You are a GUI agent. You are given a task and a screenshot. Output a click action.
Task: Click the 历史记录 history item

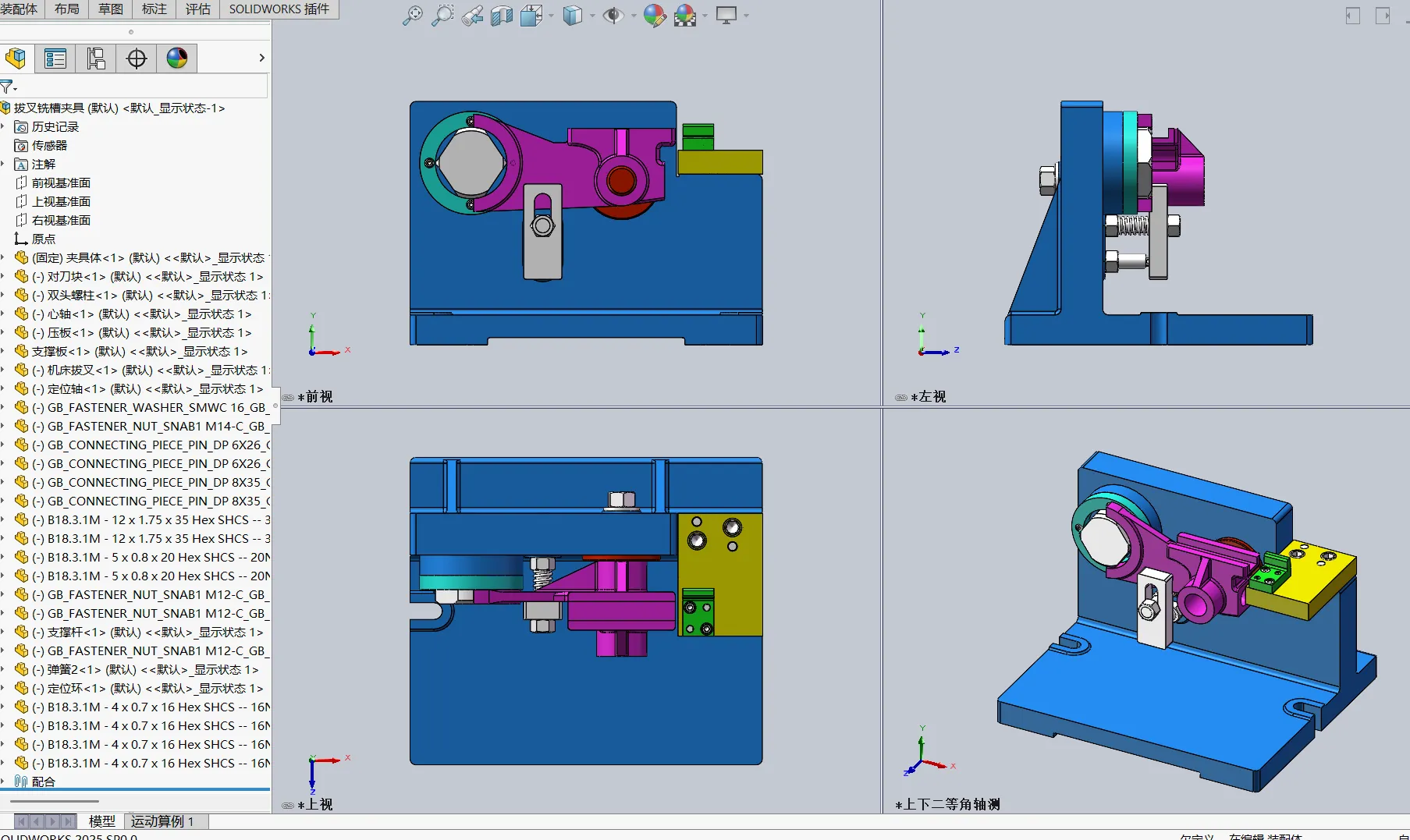55,126
